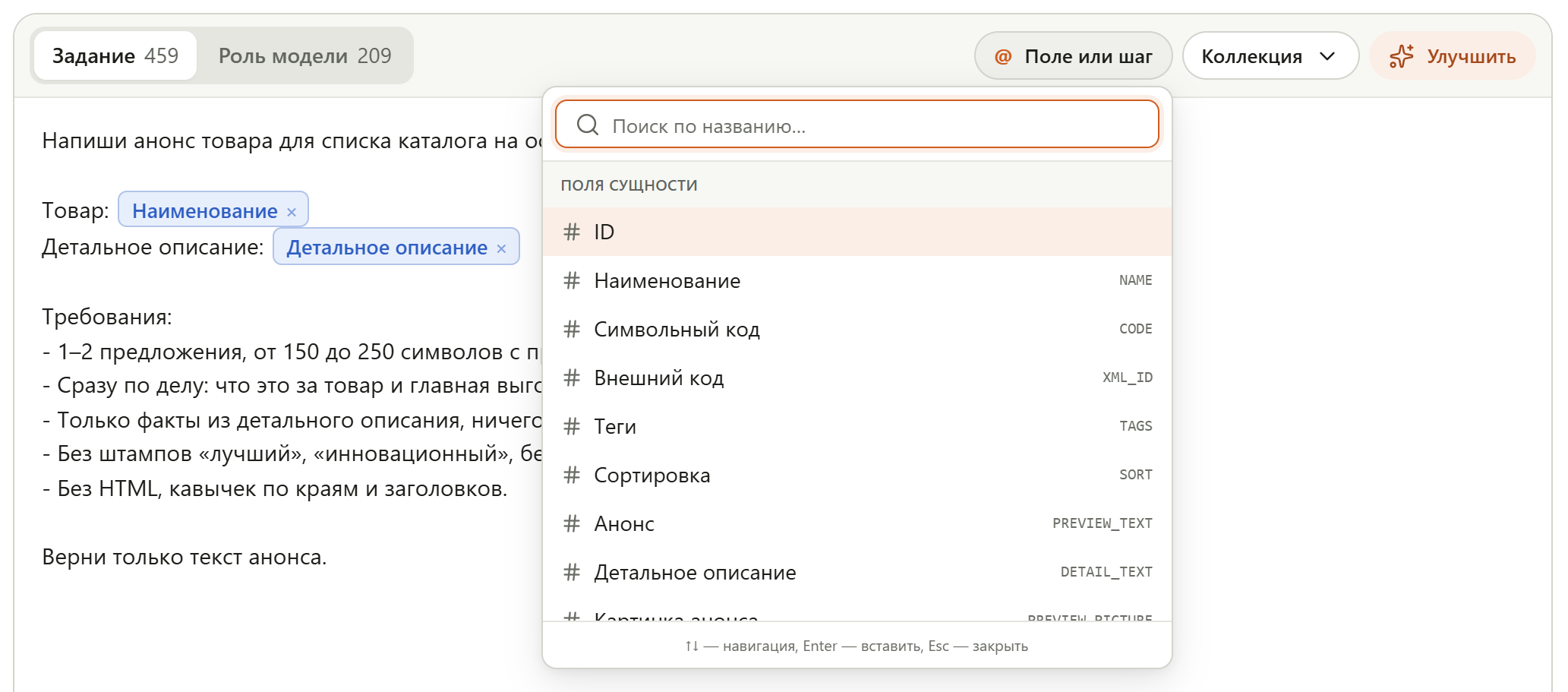Pick Детальное описание DETAIL_TEXT in list
This screenshot has height=692, width=1568.
coord(857,573)
